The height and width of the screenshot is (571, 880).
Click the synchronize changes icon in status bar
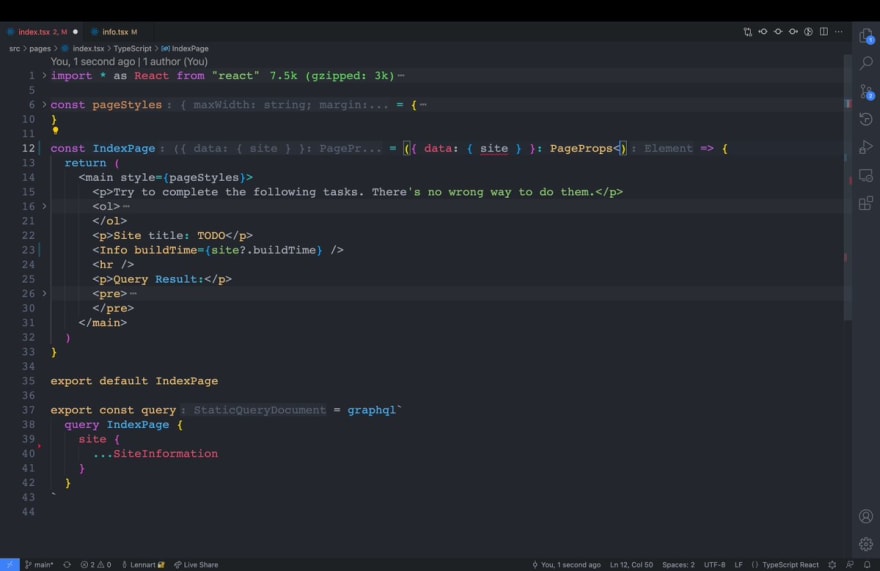pos(67,564)
